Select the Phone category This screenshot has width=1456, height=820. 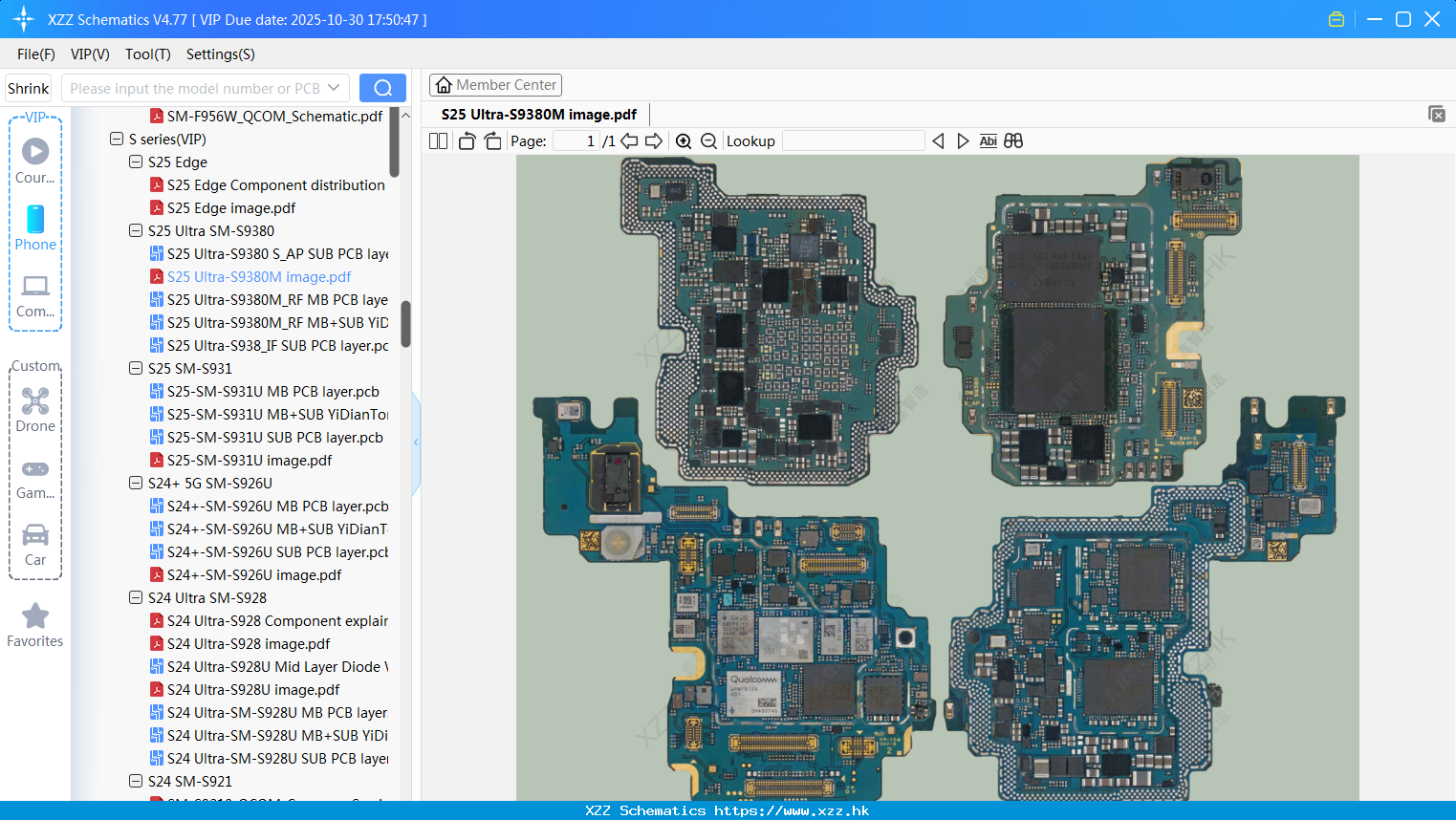(35, 227)
